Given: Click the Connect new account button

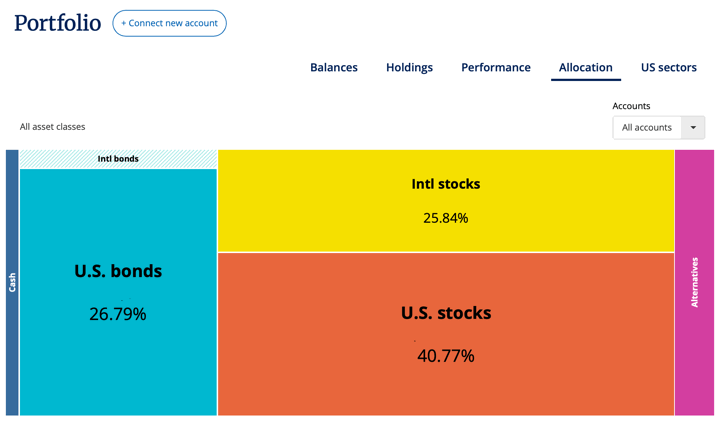Looking at the screenshot, I should tap(169, 23).
